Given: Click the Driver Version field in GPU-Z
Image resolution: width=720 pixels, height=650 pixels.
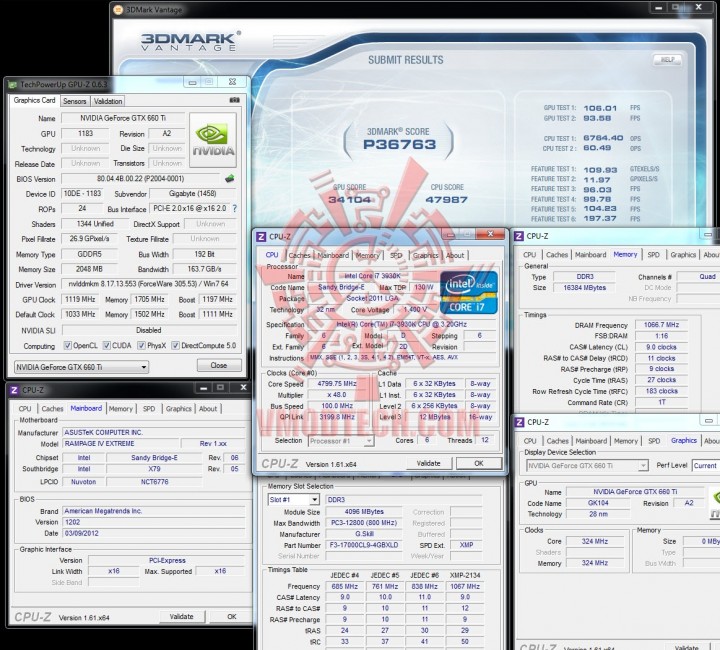Looking at the screenshot, I should pyautogui.click(x=149, y=284).
